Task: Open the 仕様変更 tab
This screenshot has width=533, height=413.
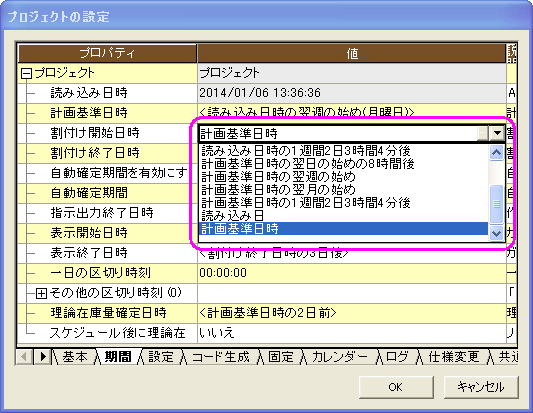Action: (454, 357)
